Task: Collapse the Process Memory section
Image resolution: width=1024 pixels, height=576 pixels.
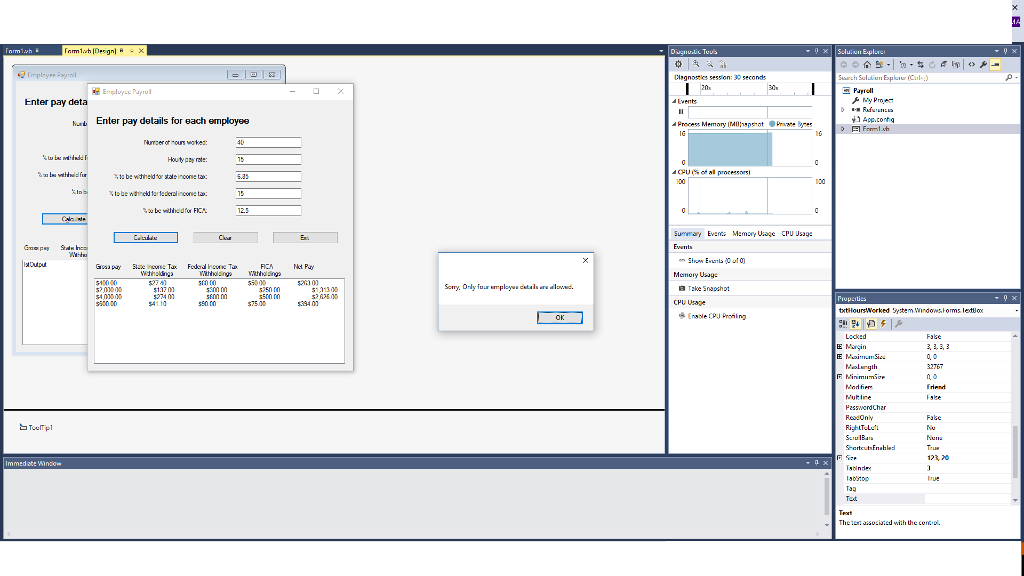Action: (674, 123)
